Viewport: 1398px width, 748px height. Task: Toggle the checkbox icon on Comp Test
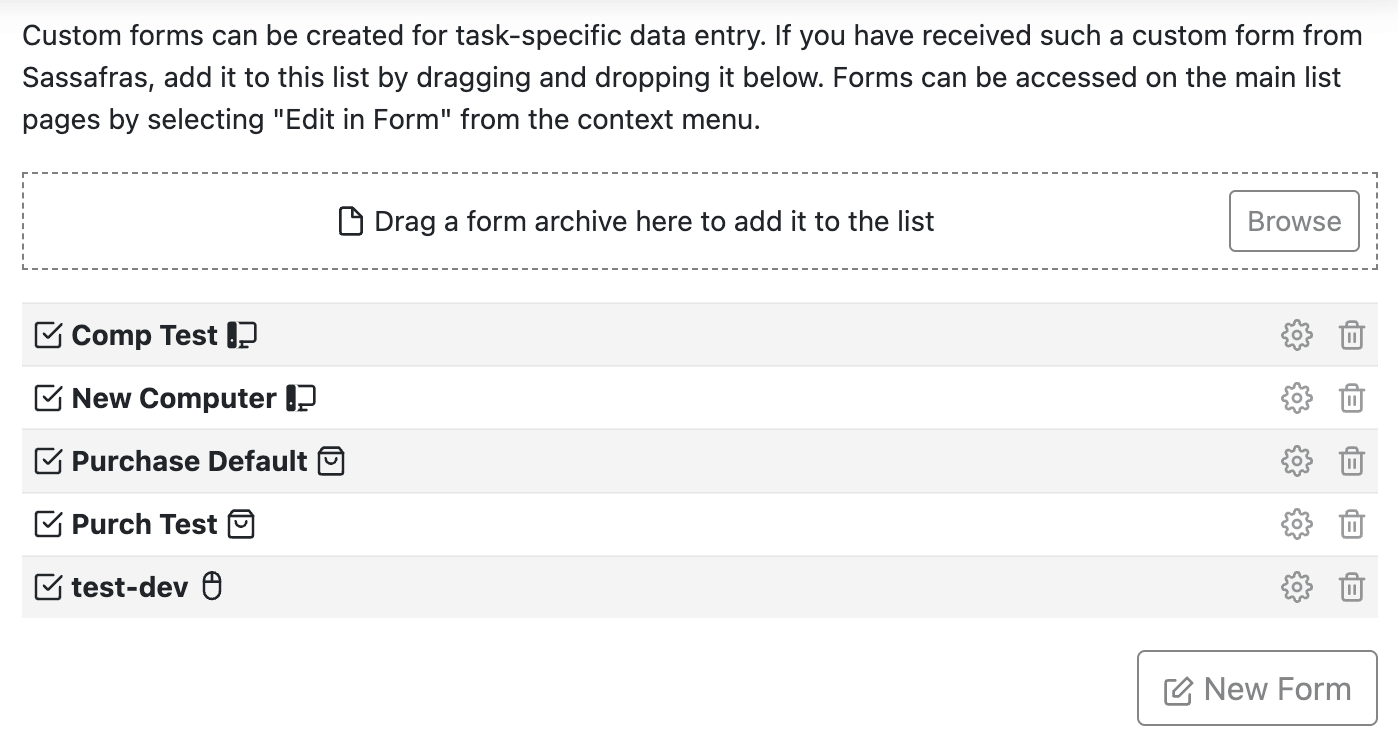(47, 335)
